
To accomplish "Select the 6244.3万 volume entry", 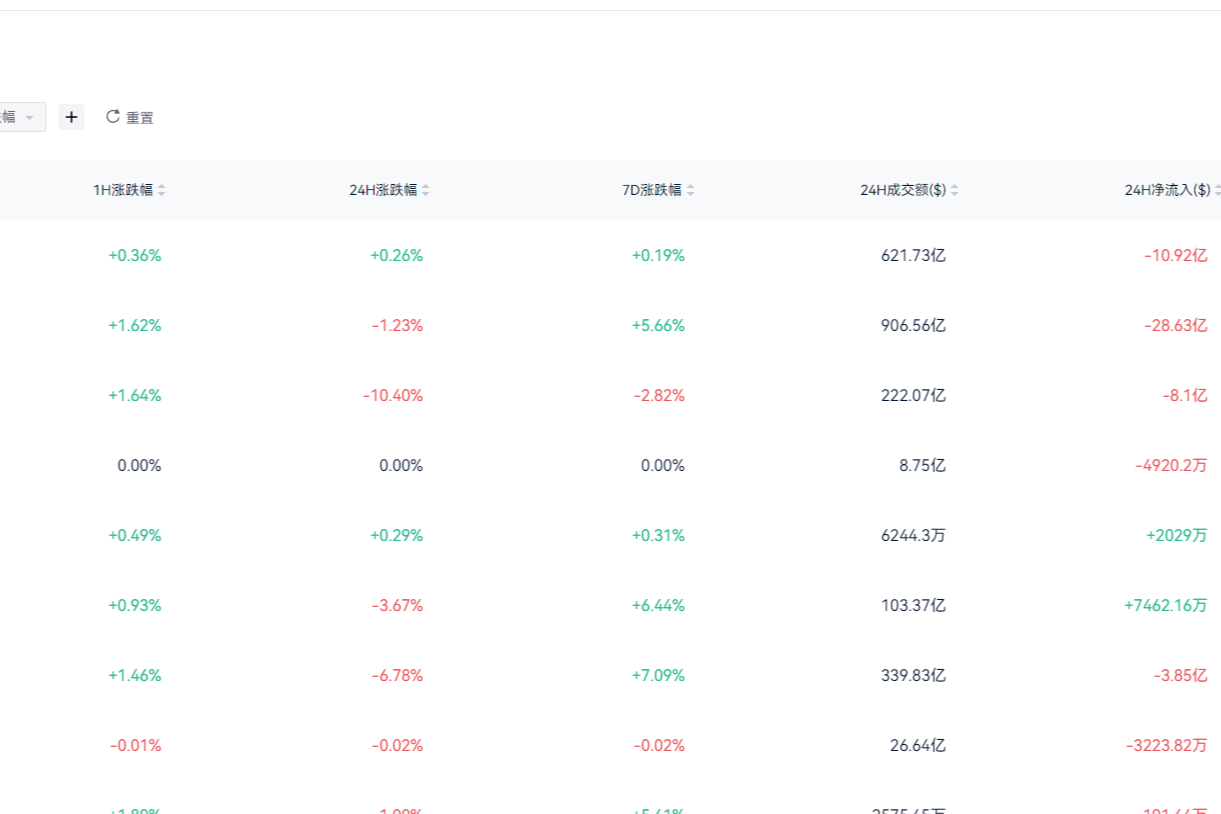I will tap(913, 536).
